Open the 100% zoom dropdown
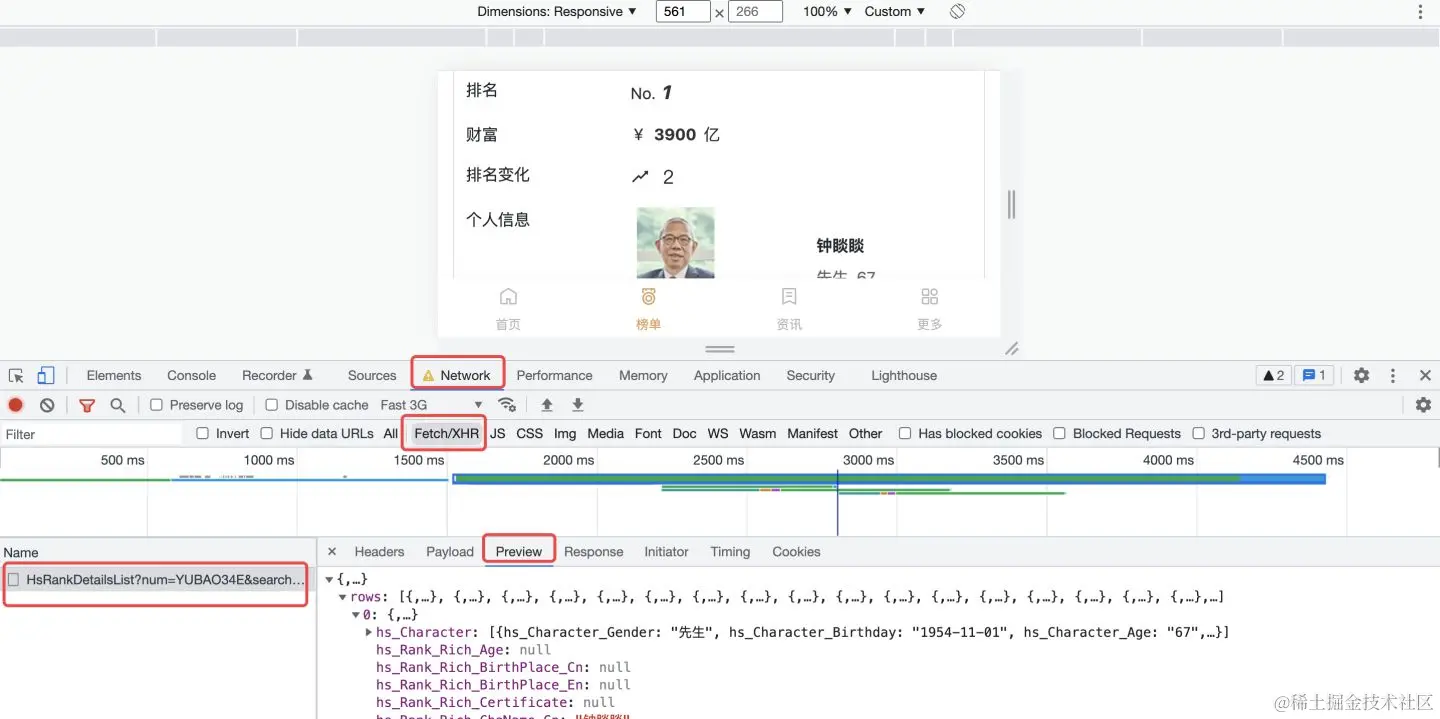The width and height of the screenshot is (1440, 719). [x=827, y=12]
